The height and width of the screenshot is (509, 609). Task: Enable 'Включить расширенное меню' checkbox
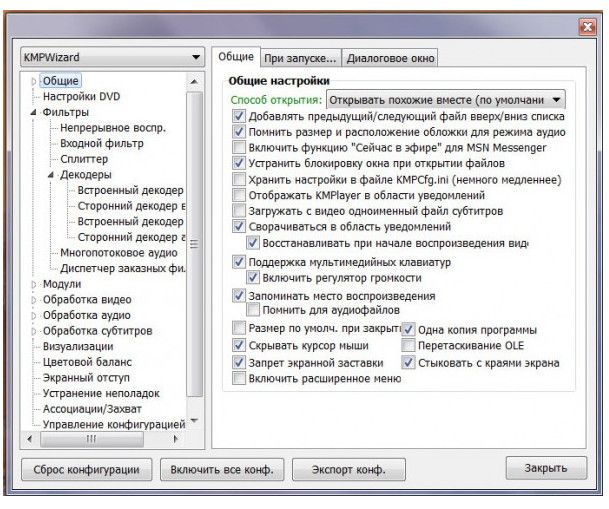point(239,378)
